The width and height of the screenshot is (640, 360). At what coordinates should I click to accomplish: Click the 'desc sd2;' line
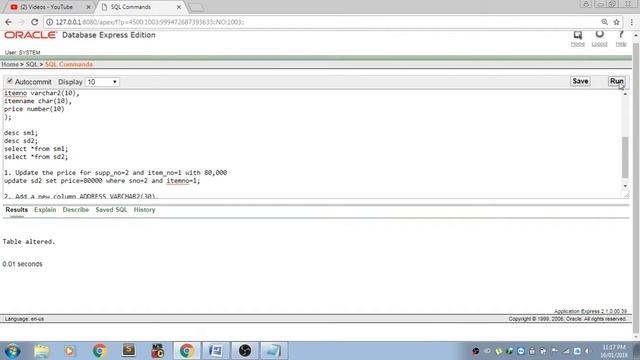21,141
